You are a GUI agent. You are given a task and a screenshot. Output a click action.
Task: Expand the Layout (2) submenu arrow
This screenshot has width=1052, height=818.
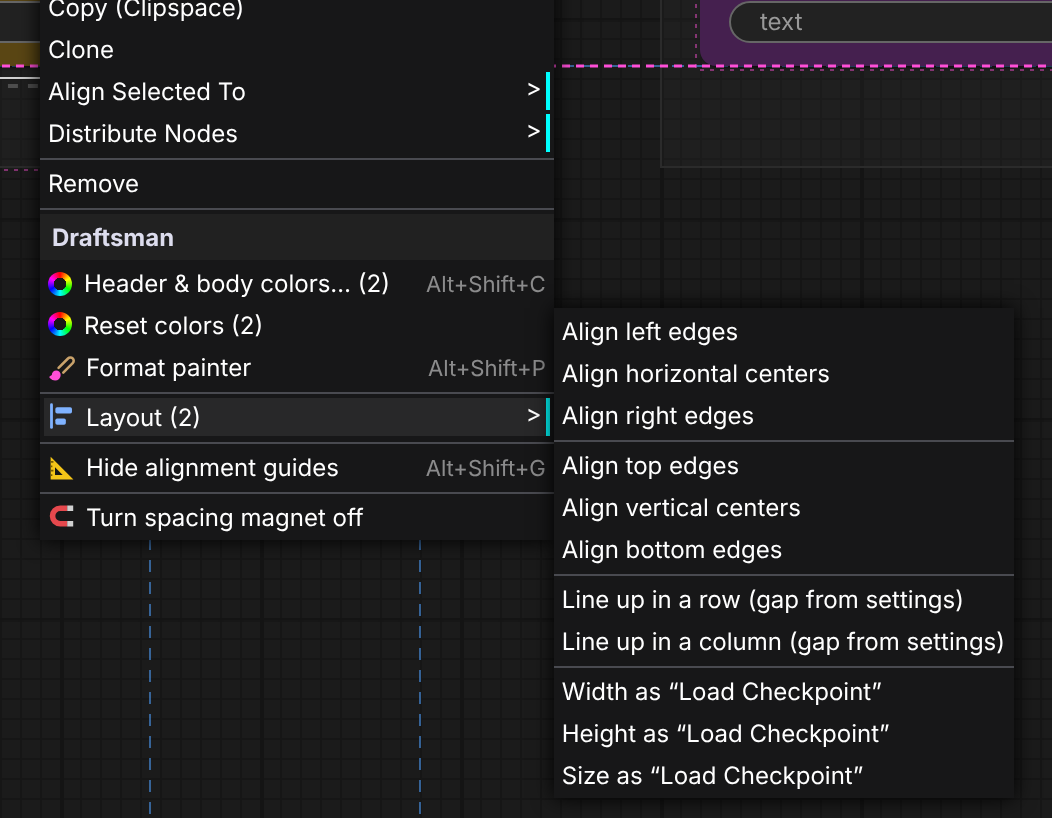pos(533,416)
